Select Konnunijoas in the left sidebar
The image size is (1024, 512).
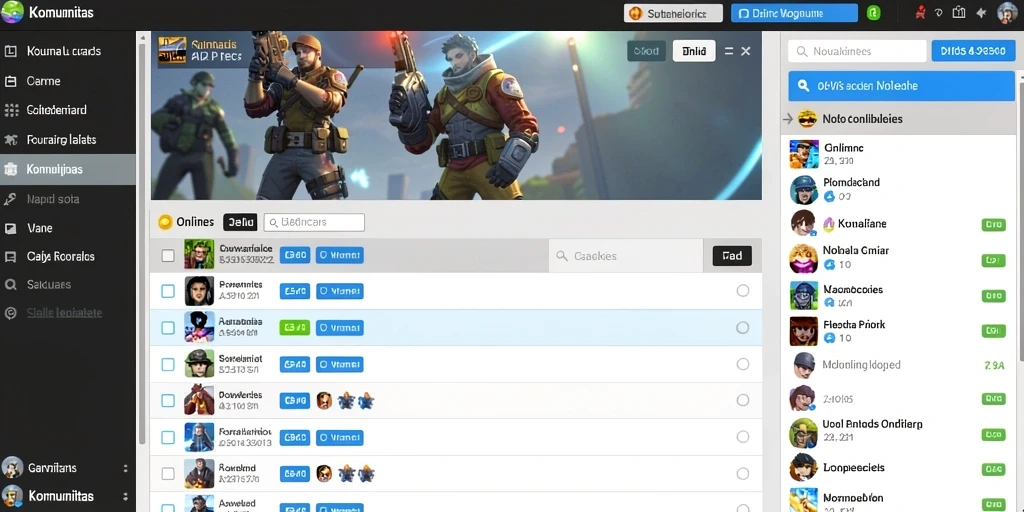pos(68,169)
